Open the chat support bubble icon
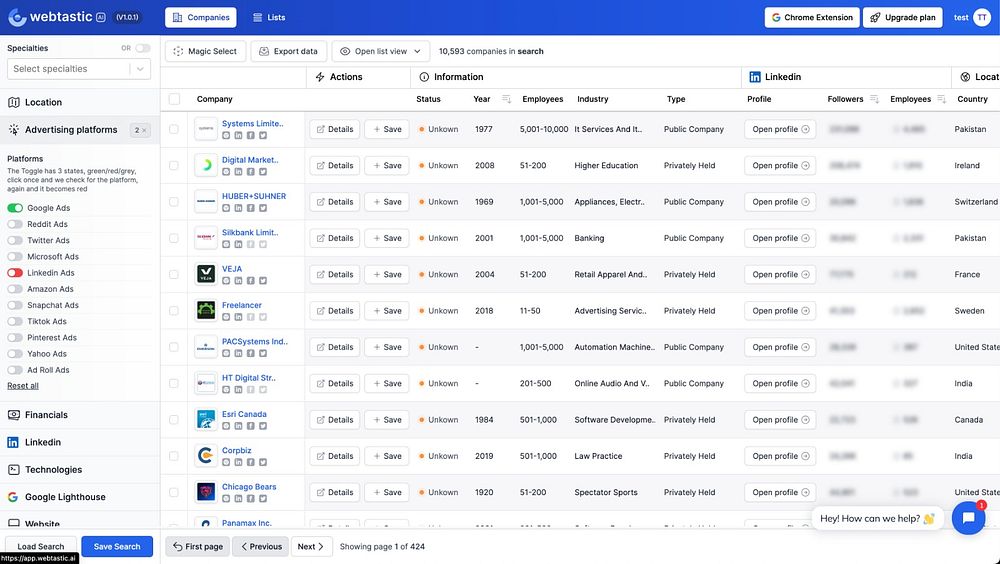This screenshot has width=1000, height=564. [968, 517]
